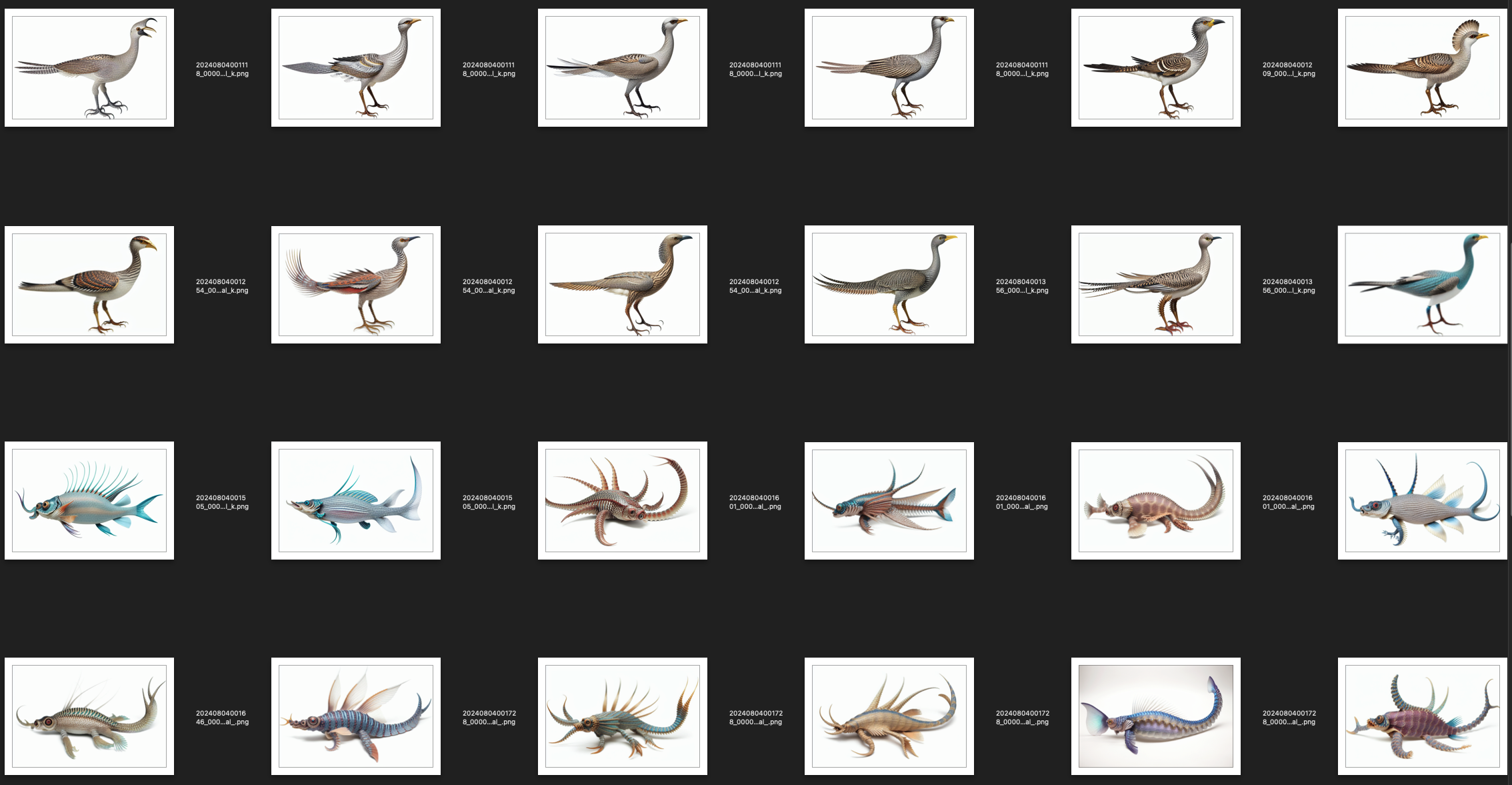1512x785 pixels.
Task: Click the filename beside the spiny-dorsal fish
Action: 222,502
